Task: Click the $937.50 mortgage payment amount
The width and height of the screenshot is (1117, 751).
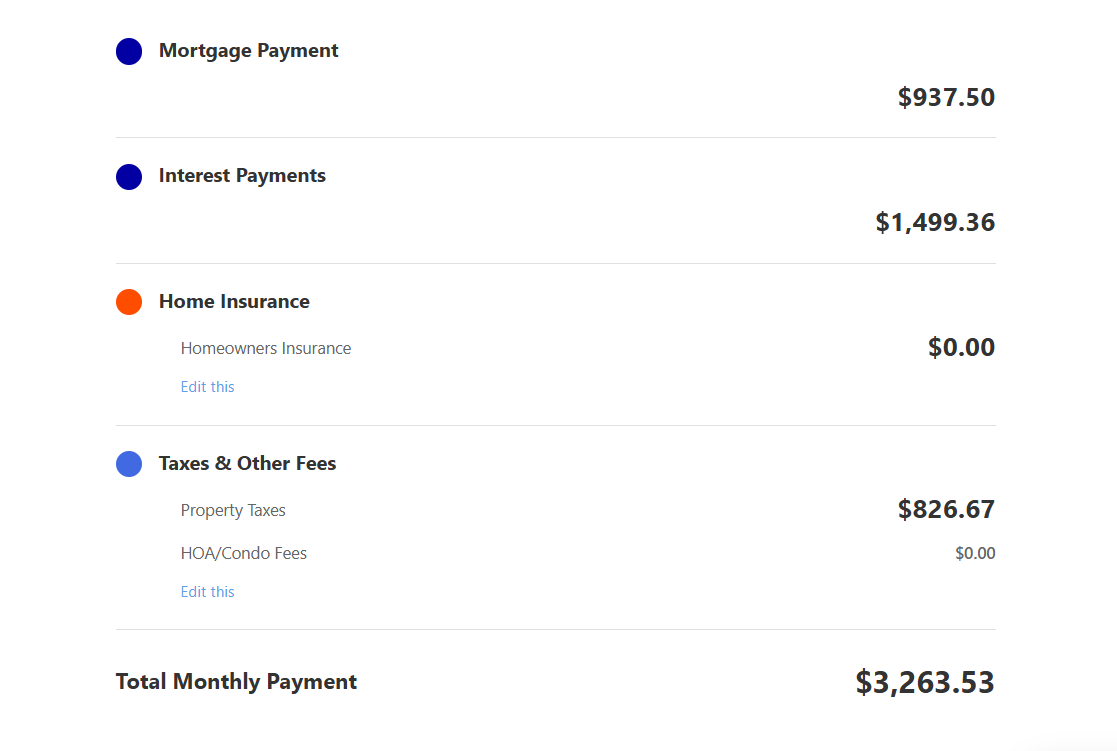Action: pyautogui.click(x=946, y=98)
